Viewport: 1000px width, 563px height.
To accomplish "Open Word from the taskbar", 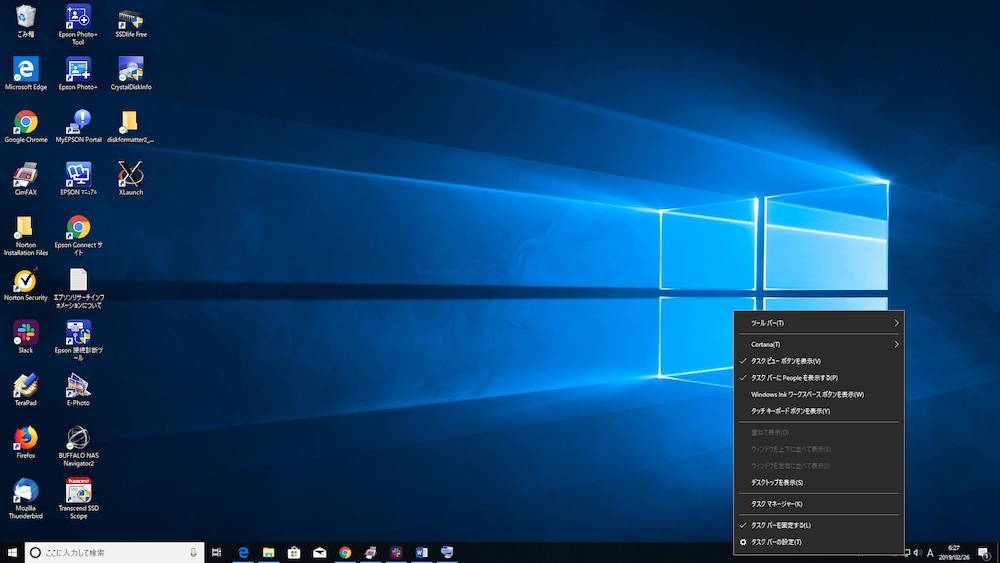I will click(422, 553).
